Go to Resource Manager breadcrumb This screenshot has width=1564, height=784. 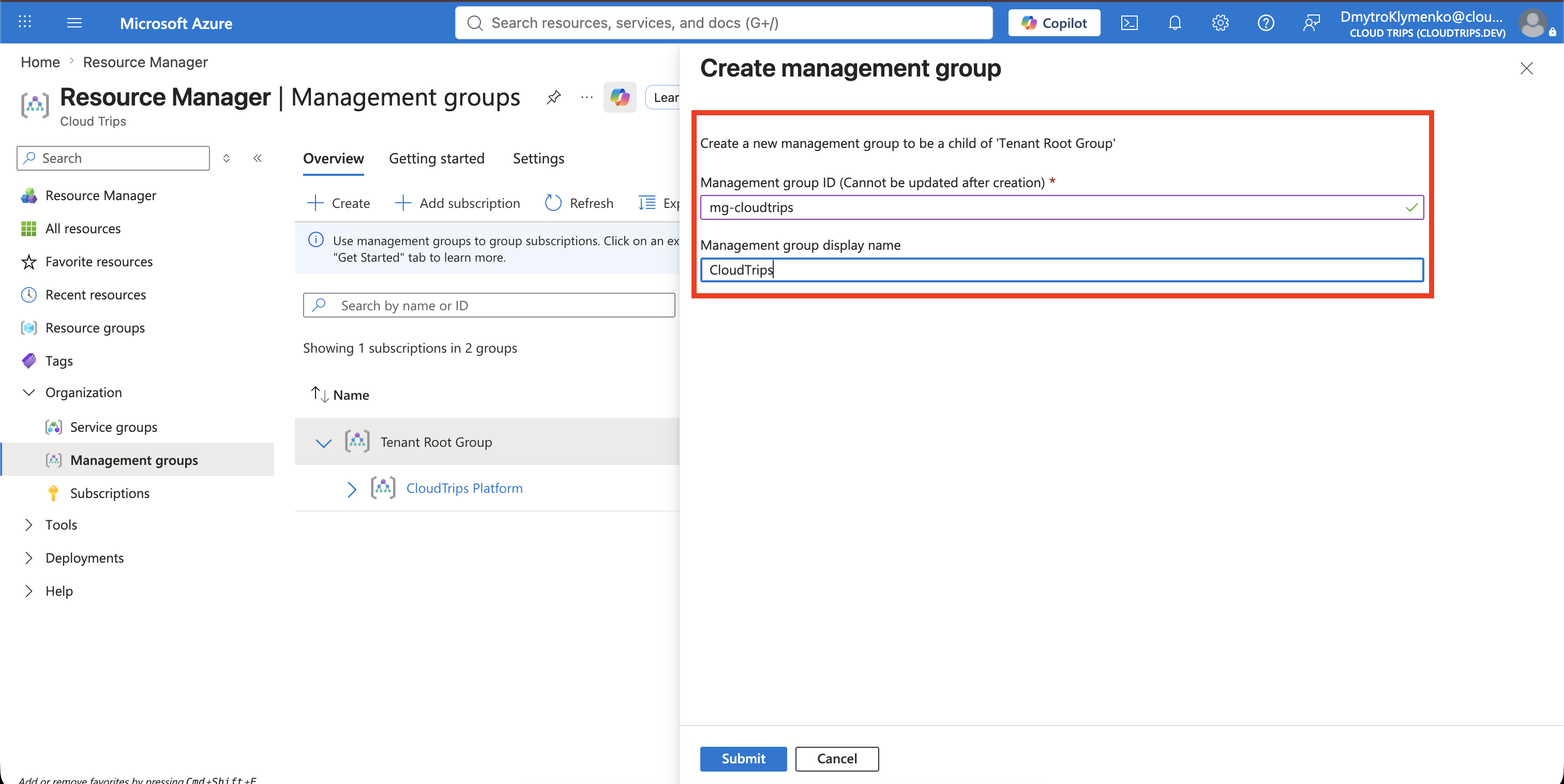(x=145, y=63)
